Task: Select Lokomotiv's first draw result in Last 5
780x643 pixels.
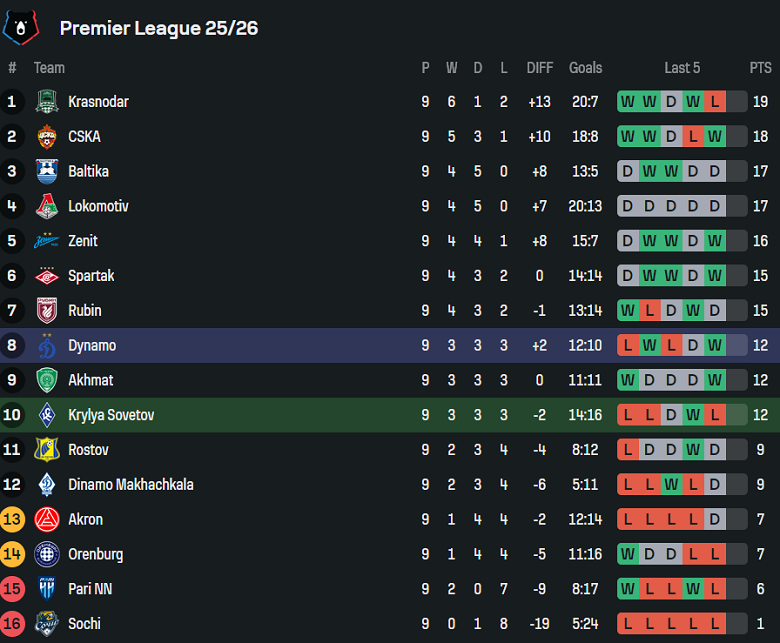Action: [x=628, y=206]
